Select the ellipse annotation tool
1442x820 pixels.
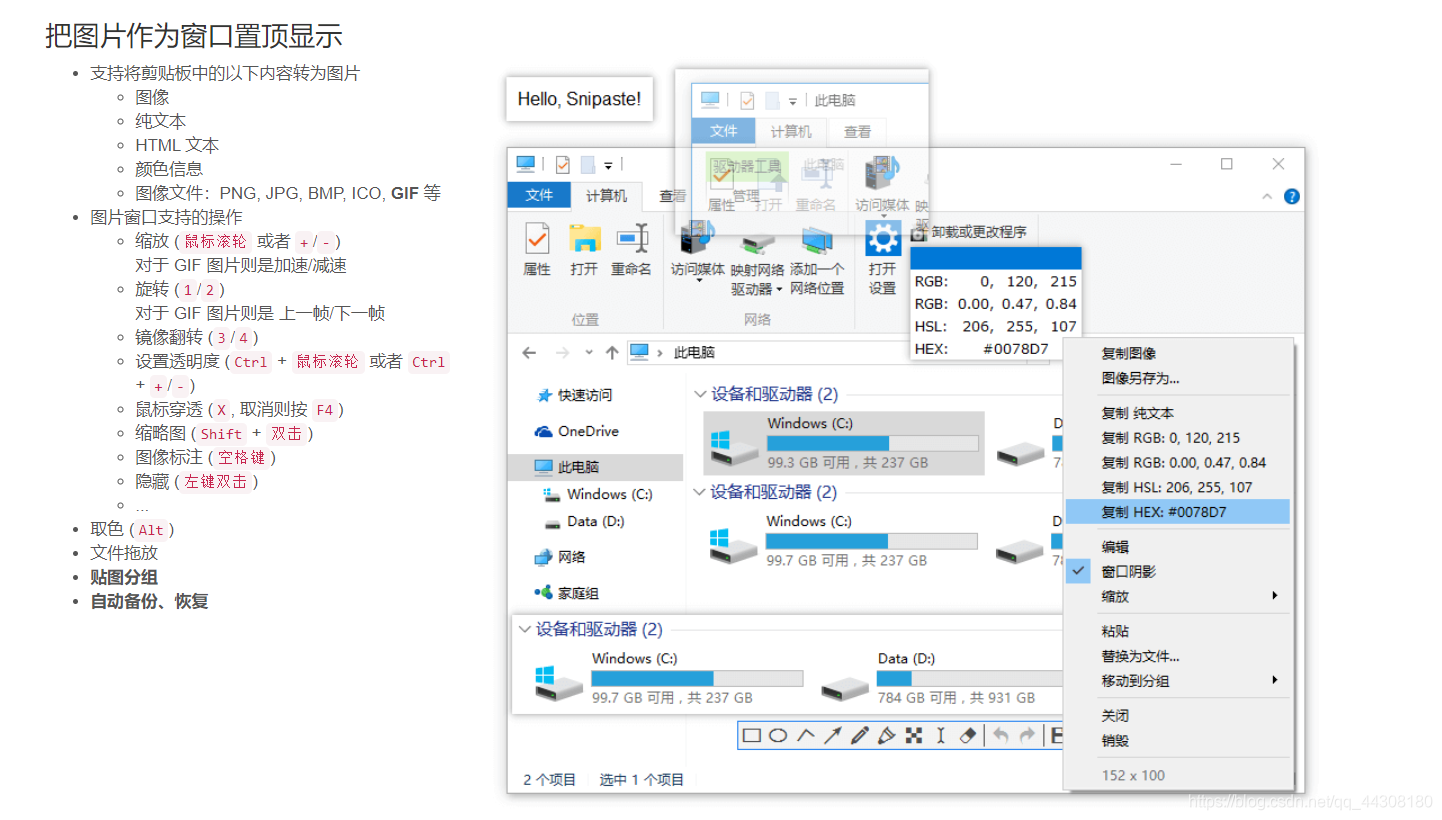coord(778,736)
